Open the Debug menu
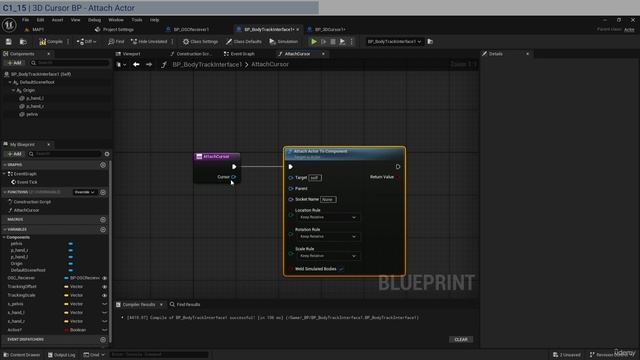The width and height of the screenshot is (640, 360). coord(94,20)
